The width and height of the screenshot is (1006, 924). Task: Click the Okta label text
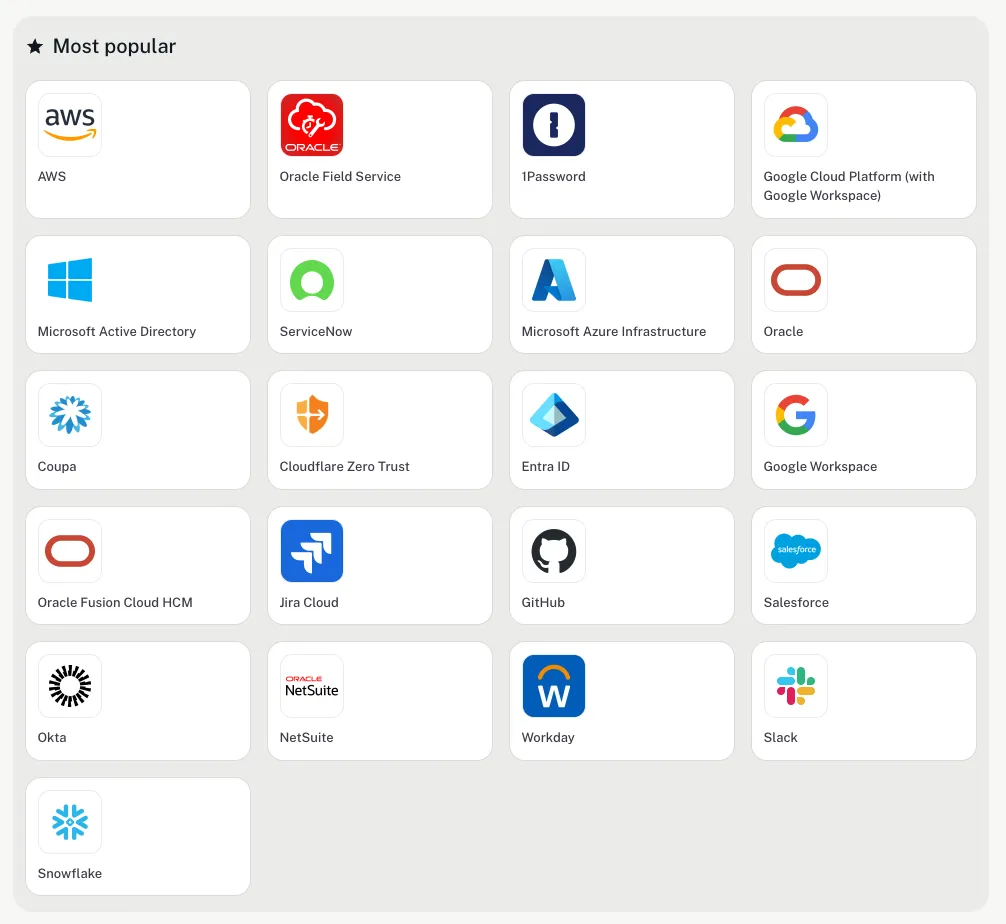[x=52, y=737]
